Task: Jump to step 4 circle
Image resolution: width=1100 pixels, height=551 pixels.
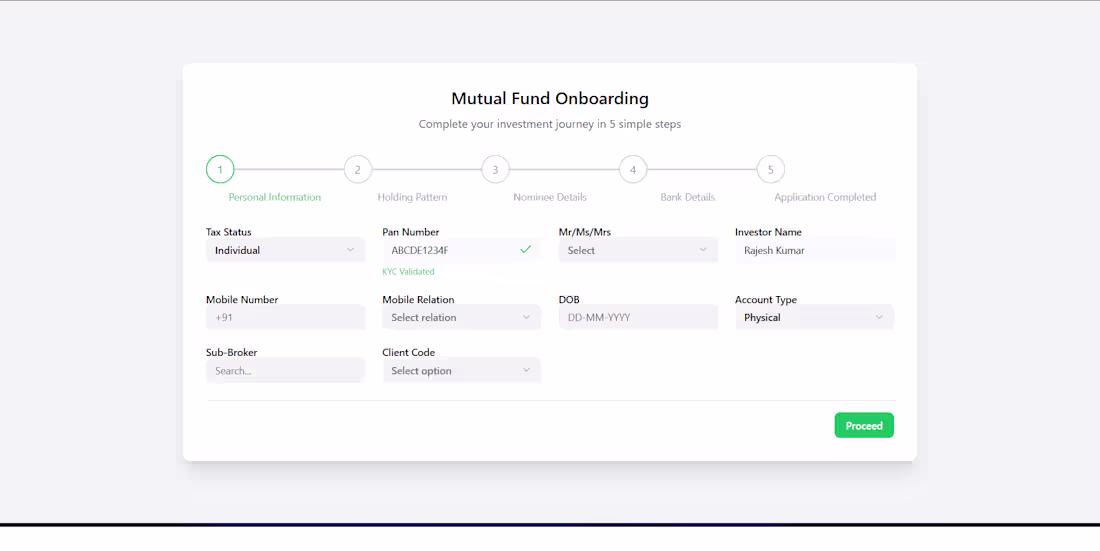Action: click(632, 169)
